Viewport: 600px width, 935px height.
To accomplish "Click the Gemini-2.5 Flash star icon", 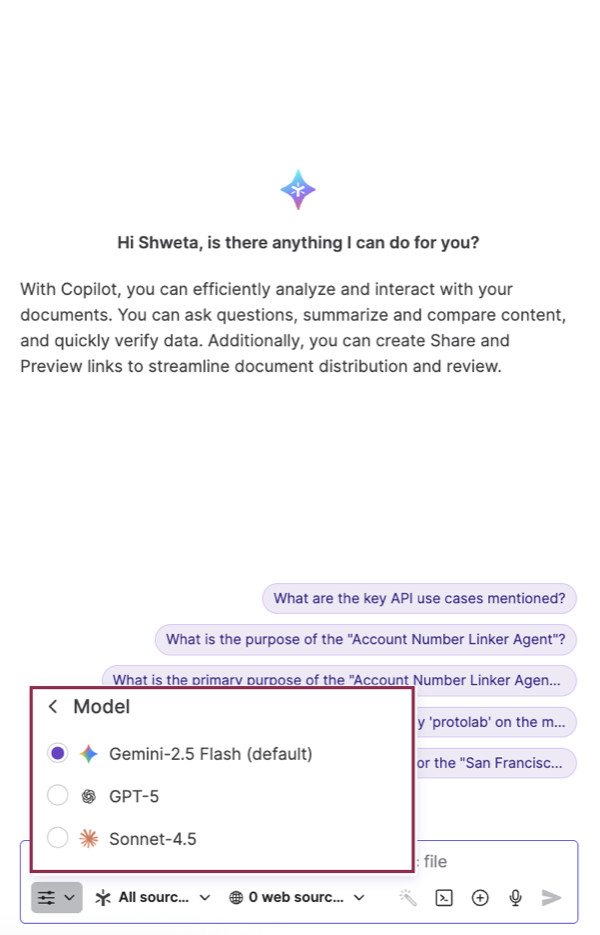I will (x=88, y=753).
